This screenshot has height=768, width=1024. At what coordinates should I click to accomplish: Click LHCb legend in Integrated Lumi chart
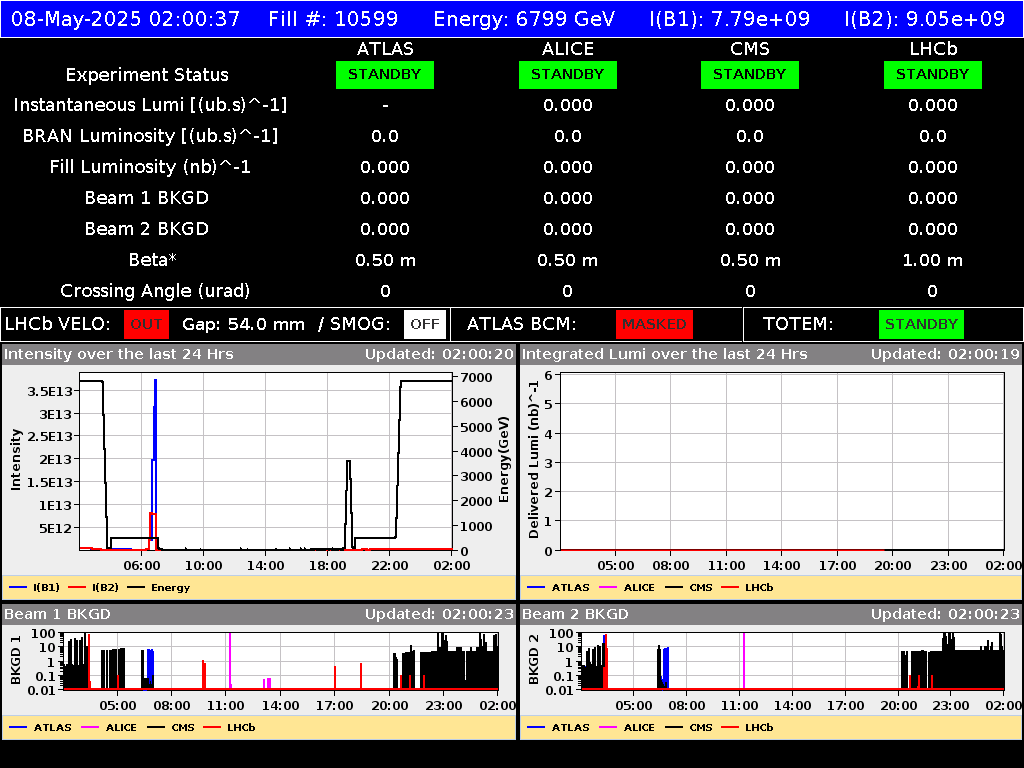747,588
